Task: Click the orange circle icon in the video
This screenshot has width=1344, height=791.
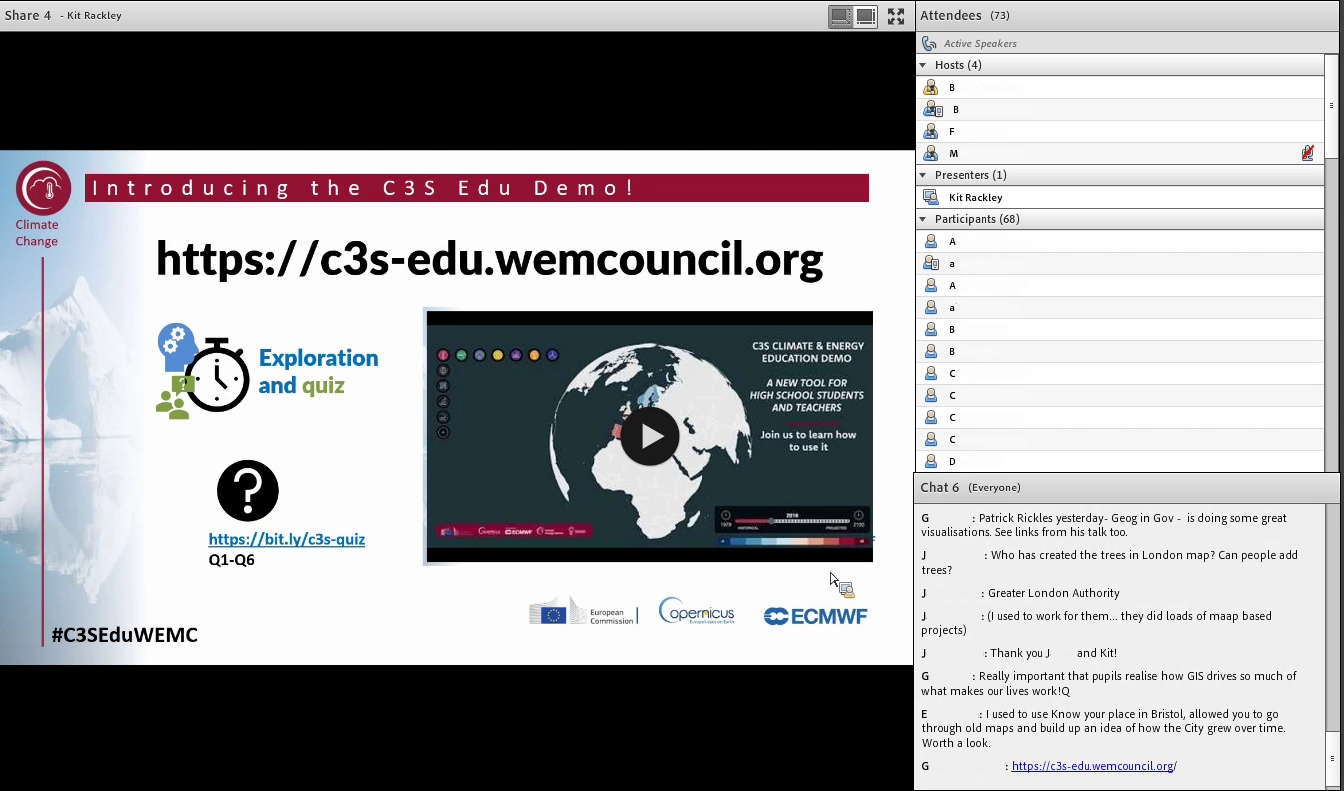Action: (534, 355)
